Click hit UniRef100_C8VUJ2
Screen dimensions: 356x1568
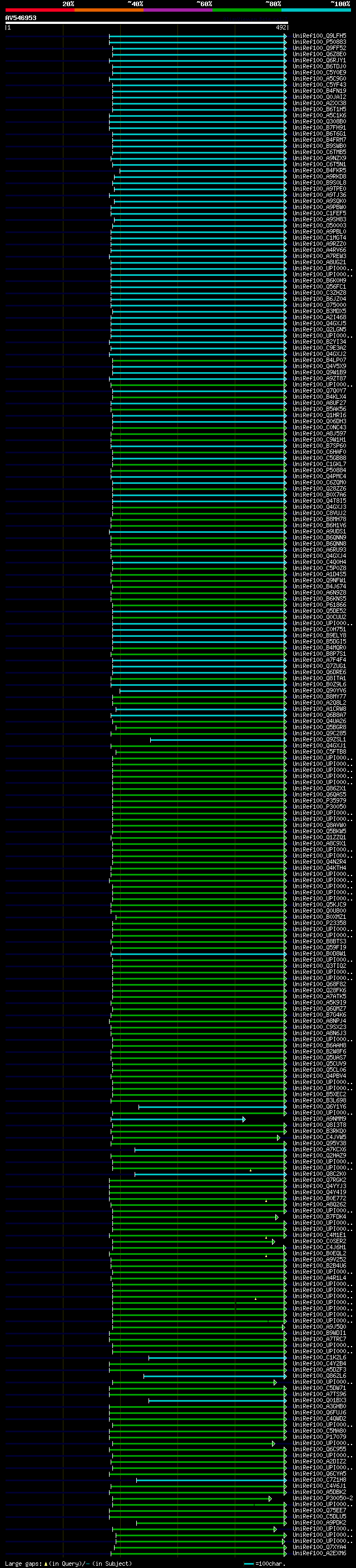pos(319,513)
